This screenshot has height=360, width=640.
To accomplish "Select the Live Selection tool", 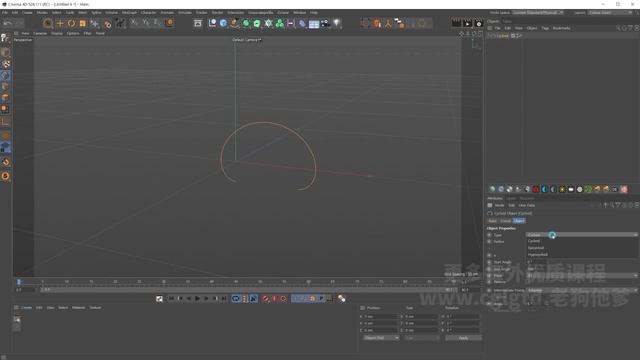I will [x=48, y=23].
